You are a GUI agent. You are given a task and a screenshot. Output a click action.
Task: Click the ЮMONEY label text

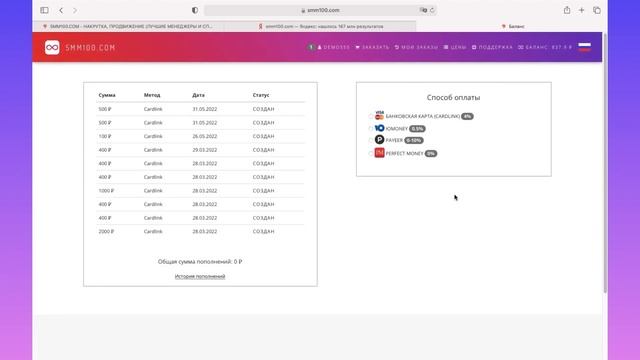pyautogui.click(x=397, y=129)
